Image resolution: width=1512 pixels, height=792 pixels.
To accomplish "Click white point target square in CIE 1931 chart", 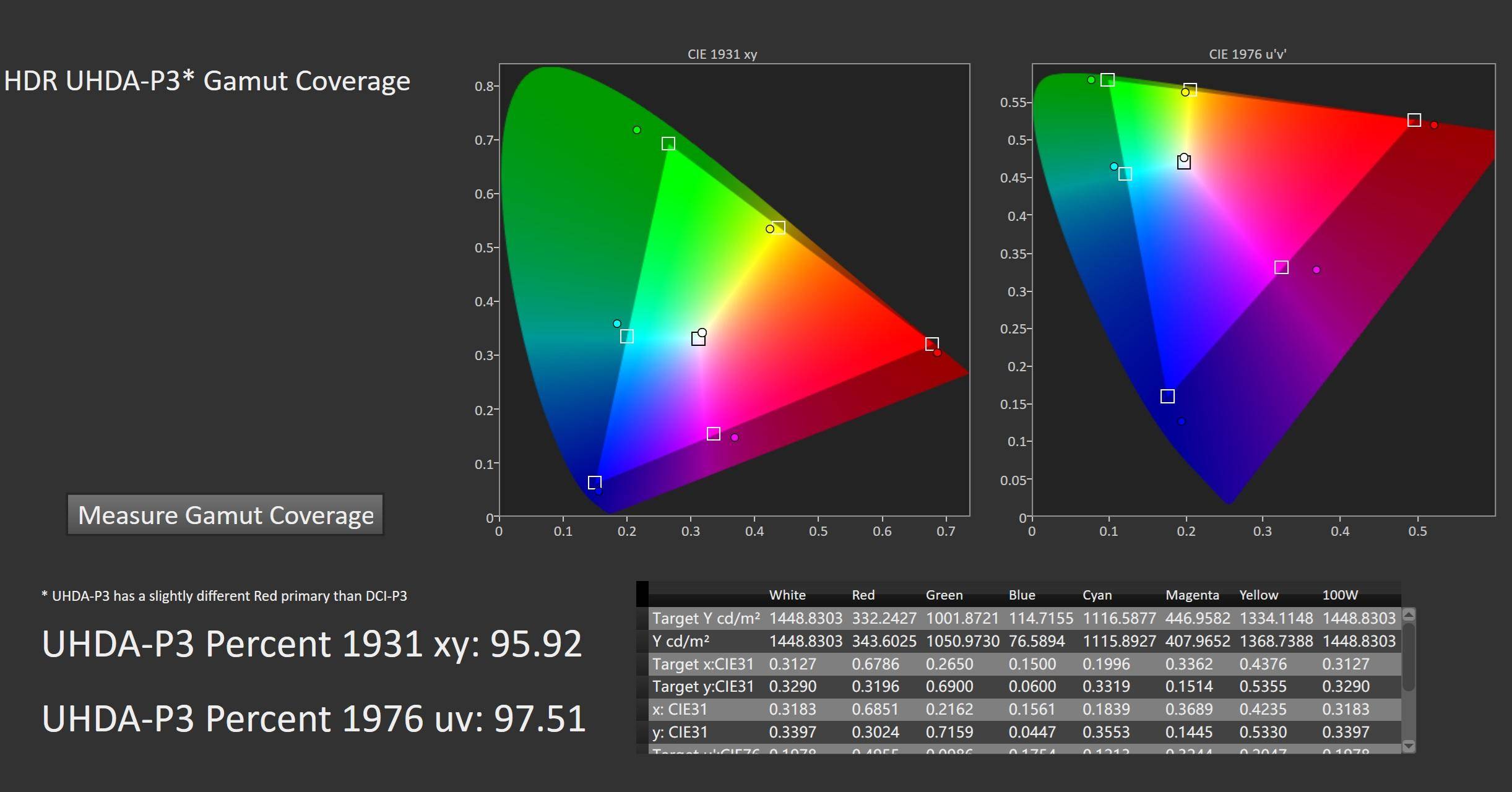I will click(698, 338).
